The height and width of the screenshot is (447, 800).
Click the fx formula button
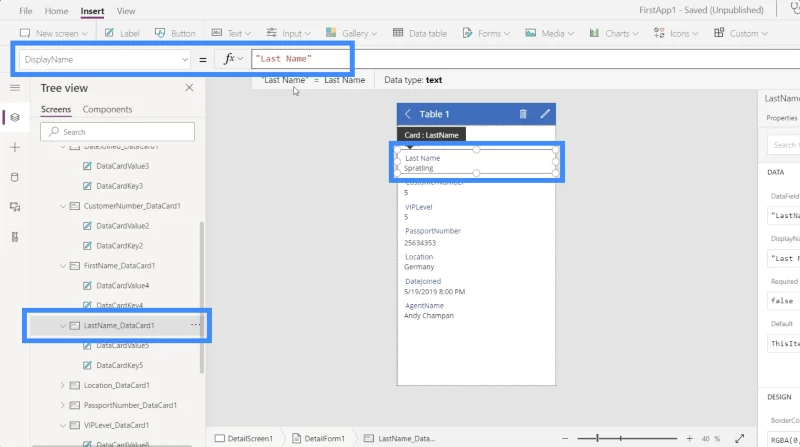pyautogui.click(x=233, y=59)
